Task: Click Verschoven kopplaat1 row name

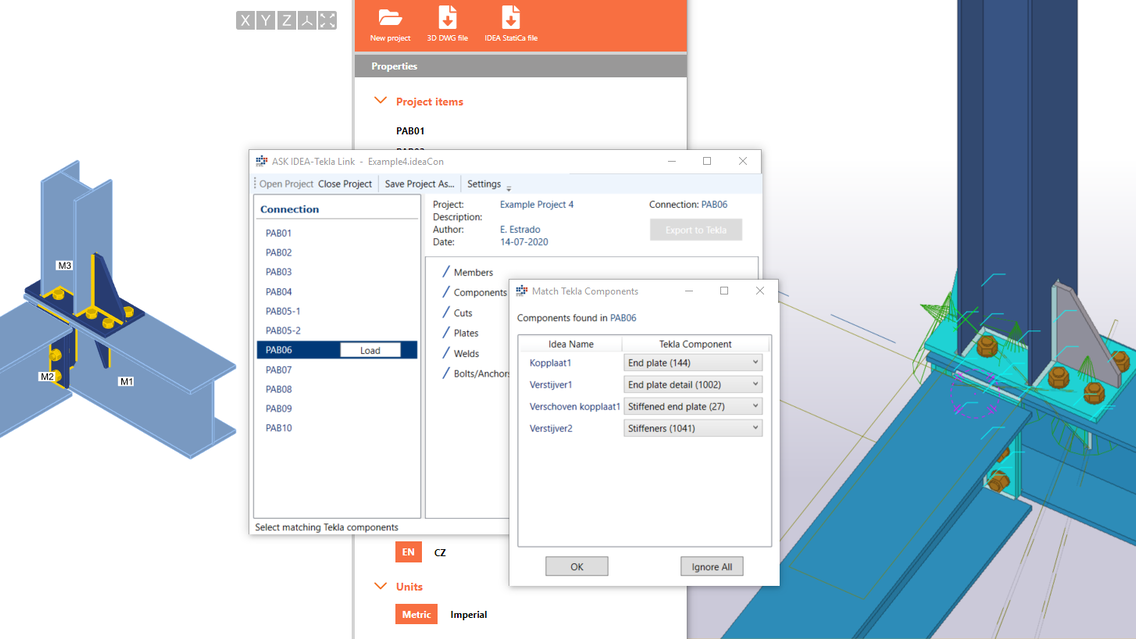Action: pos(575,406)
